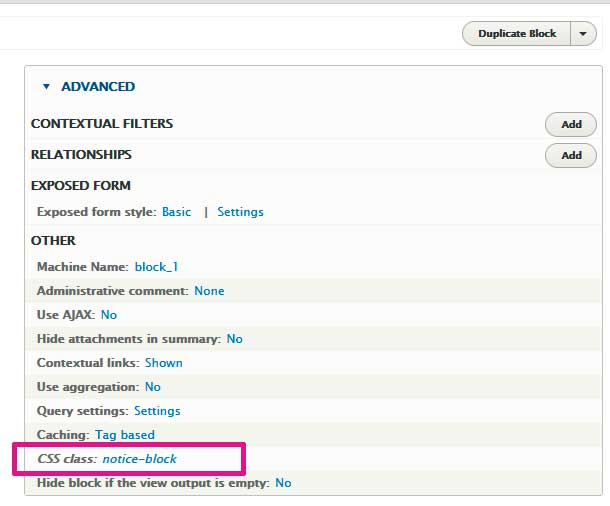Change Use aggregation No value

point(152,387)
